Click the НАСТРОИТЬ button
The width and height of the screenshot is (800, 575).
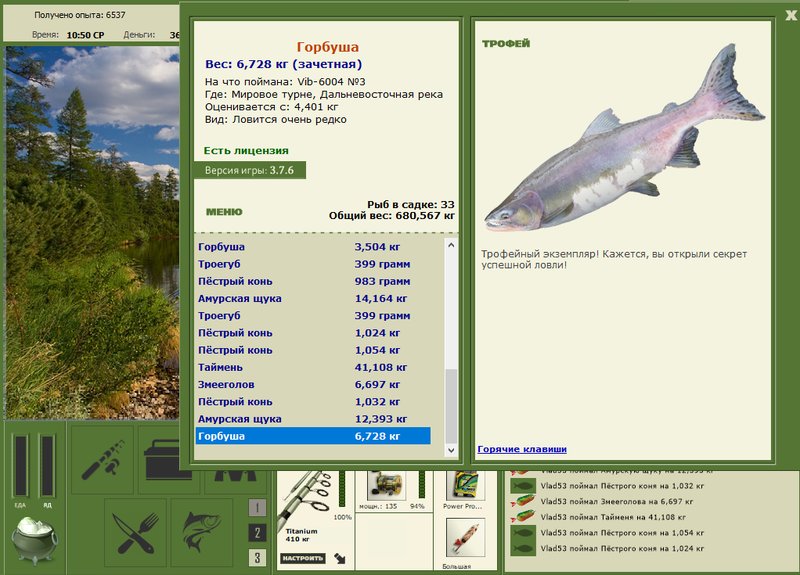(303, 558)
